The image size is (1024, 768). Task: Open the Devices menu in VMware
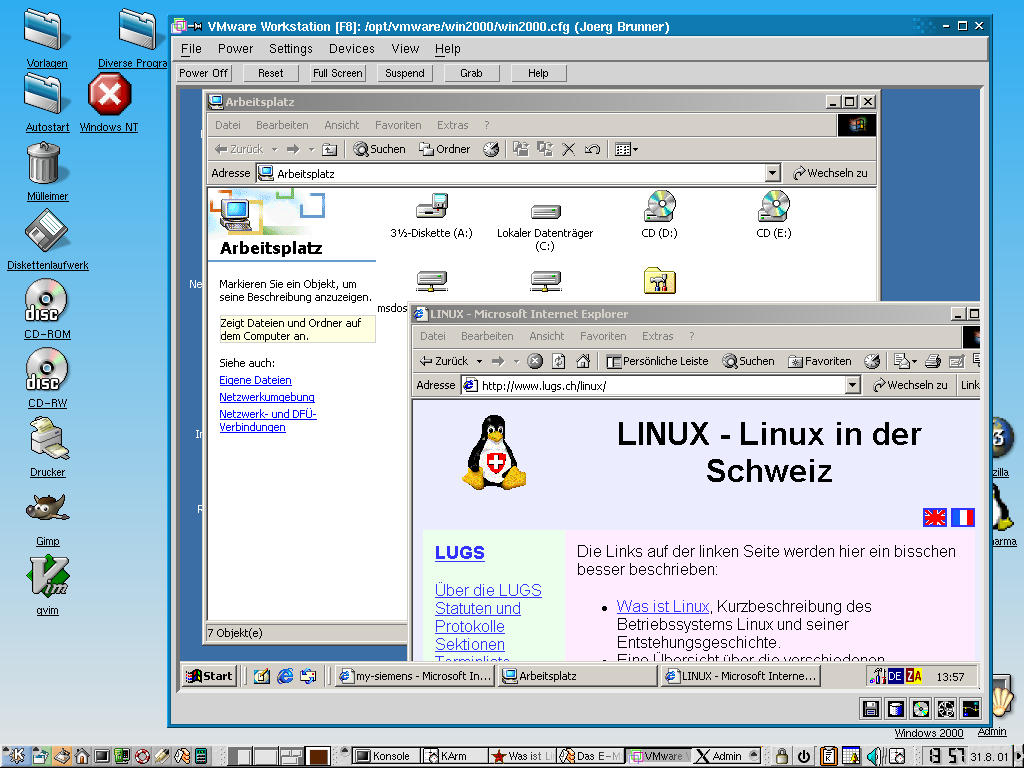[x=351, y=48]
